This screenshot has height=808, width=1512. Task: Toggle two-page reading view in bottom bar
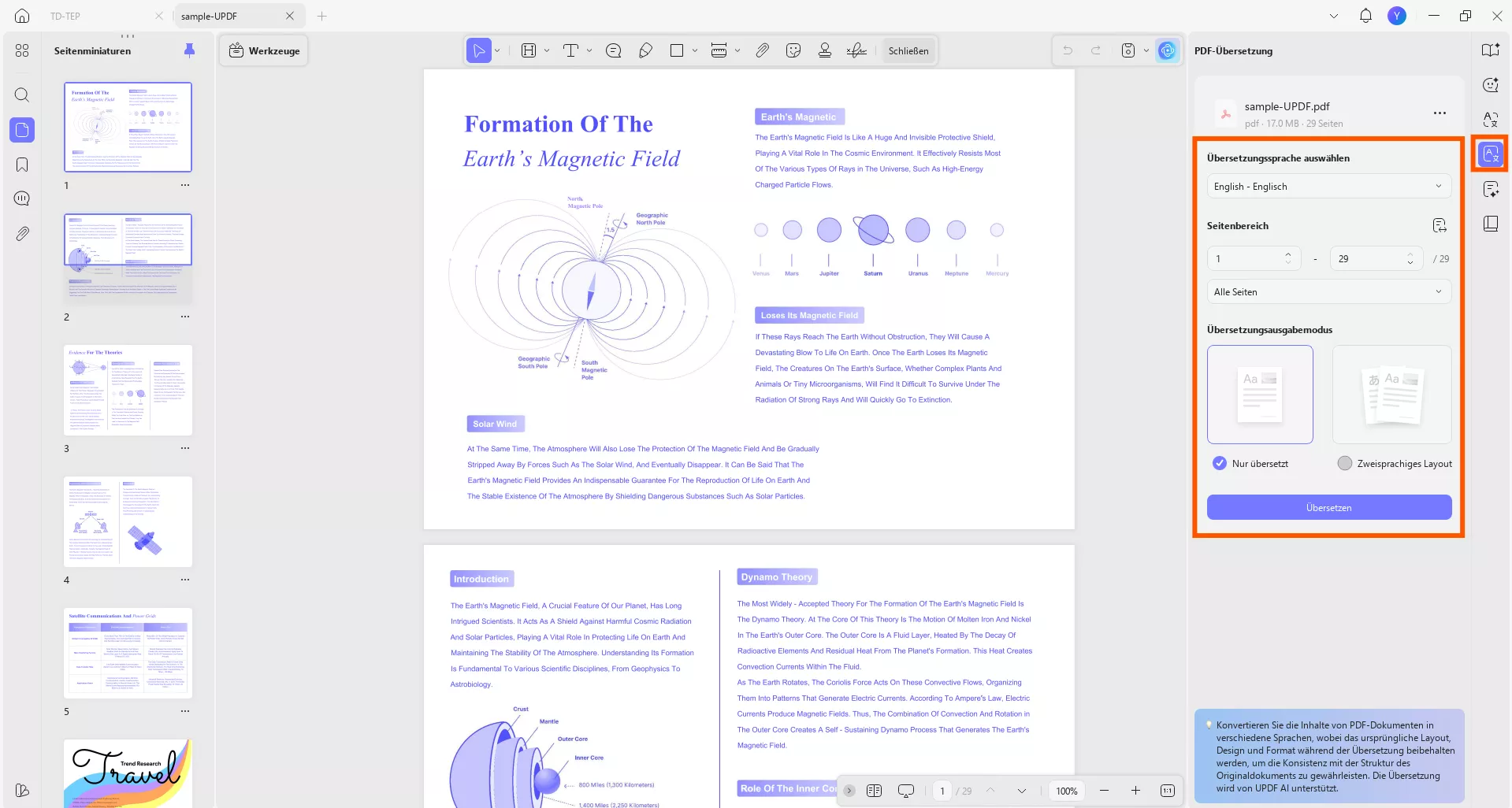[x=874, y=791]
